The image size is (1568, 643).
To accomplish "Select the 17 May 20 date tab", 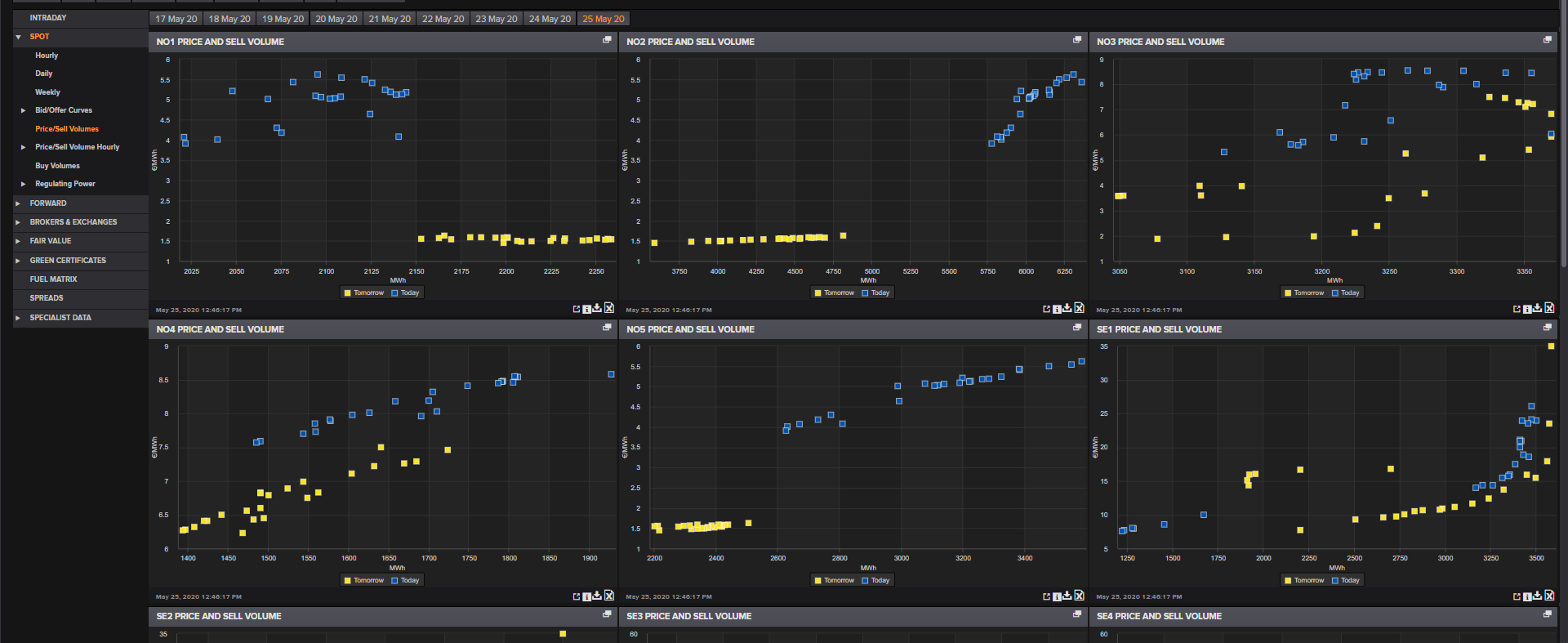I will [176, 19].
